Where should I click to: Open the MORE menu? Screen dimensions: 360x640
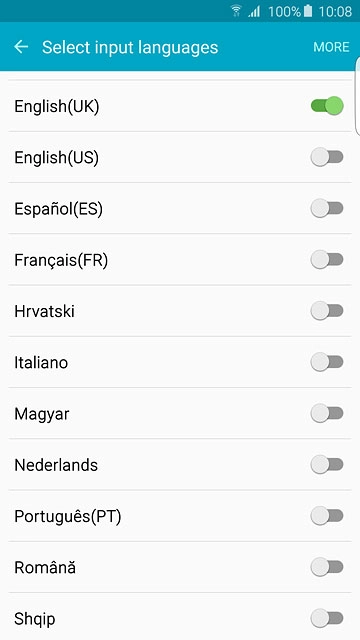point(331,47)
